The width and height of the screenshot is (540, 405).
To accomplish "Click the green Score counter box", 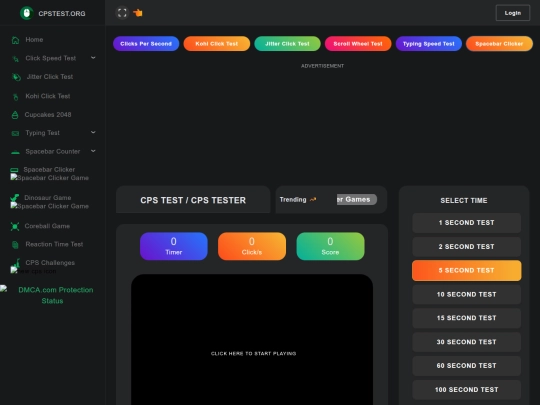I will [x=330, y=246].
